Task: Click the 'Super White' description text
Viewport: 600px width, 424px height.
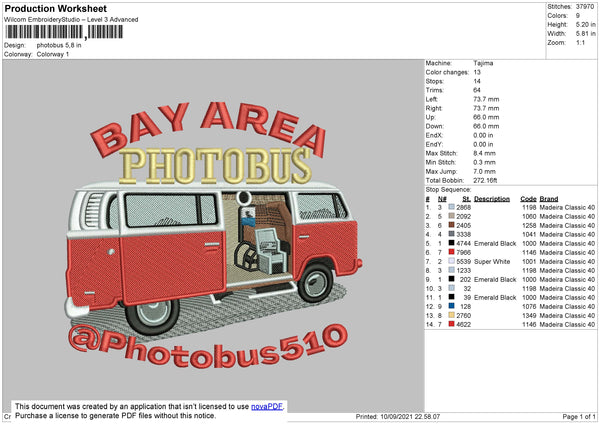Action: click(492, 261)
